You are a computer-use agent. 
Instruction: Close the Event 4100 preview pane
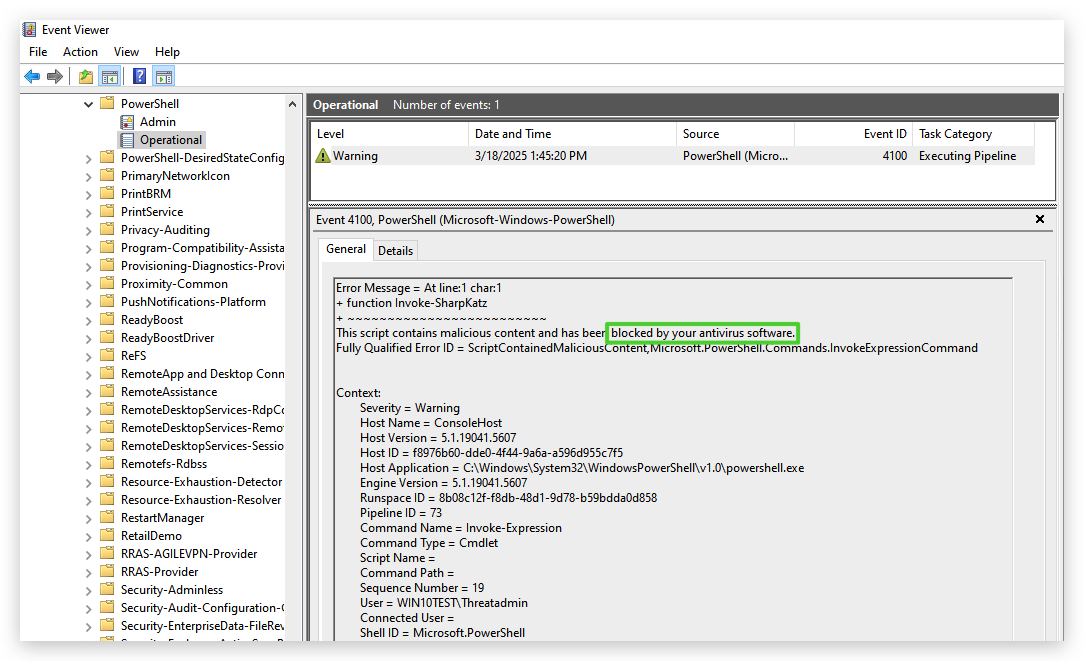[x=1040, y=219]
